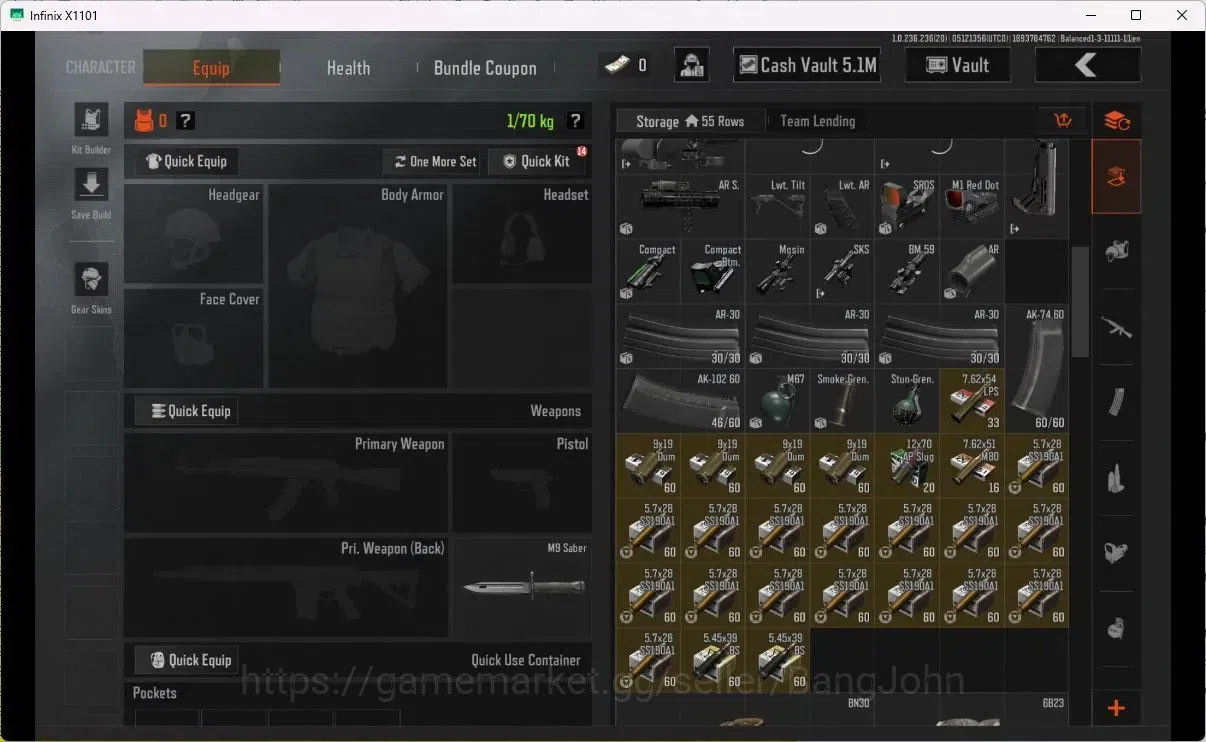
Task: Filter storage by sight attachments category
Action: pyautogui.click(x=1117, y=552)
